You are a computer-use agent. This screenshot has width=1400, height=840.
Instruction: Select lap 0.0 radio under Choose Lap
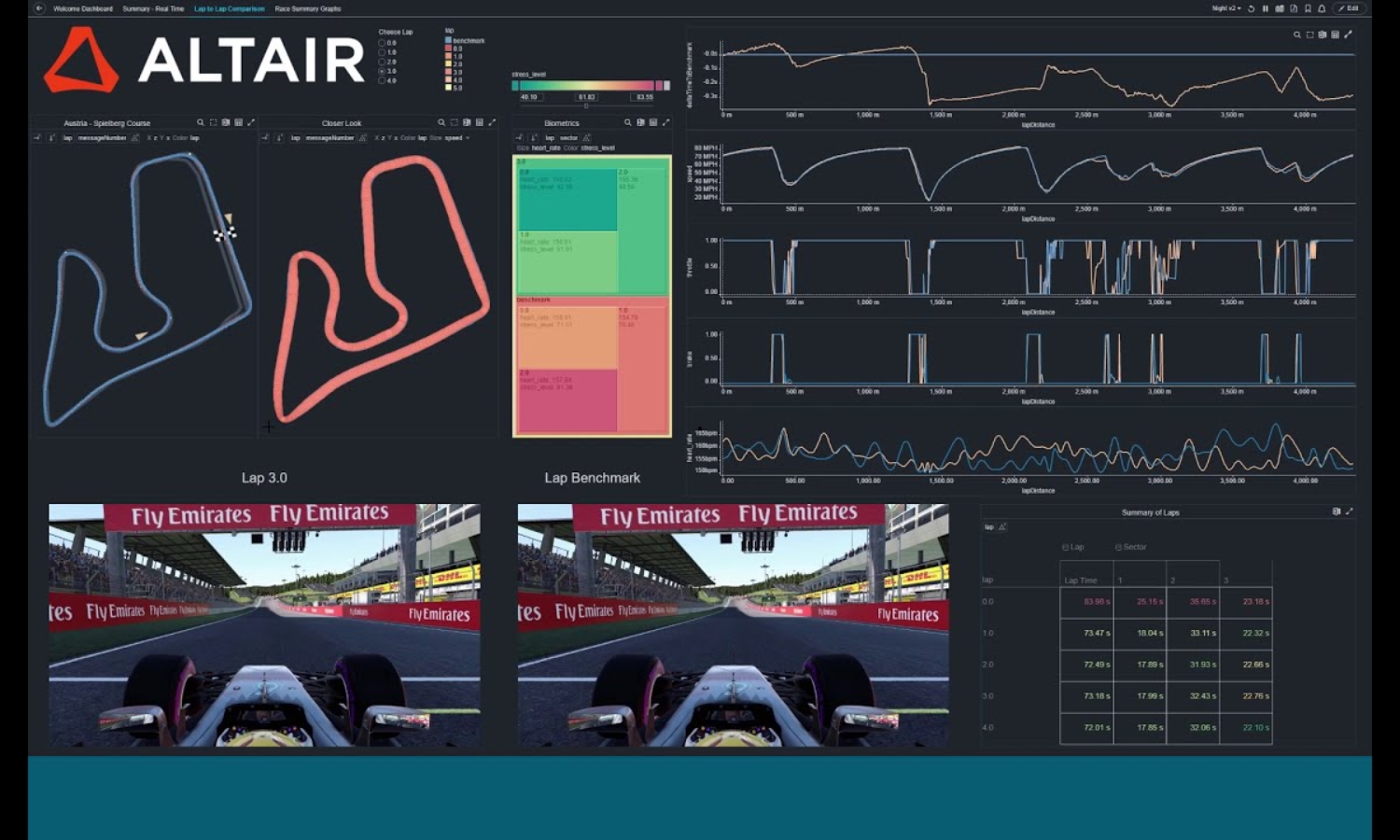[x=382, y=43]
